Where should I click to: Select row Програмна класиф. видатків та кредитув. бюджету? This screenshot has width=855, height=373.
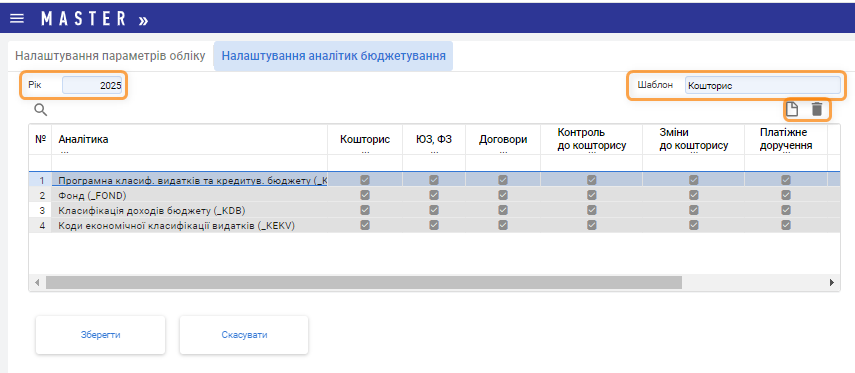[x=434, y=179]
